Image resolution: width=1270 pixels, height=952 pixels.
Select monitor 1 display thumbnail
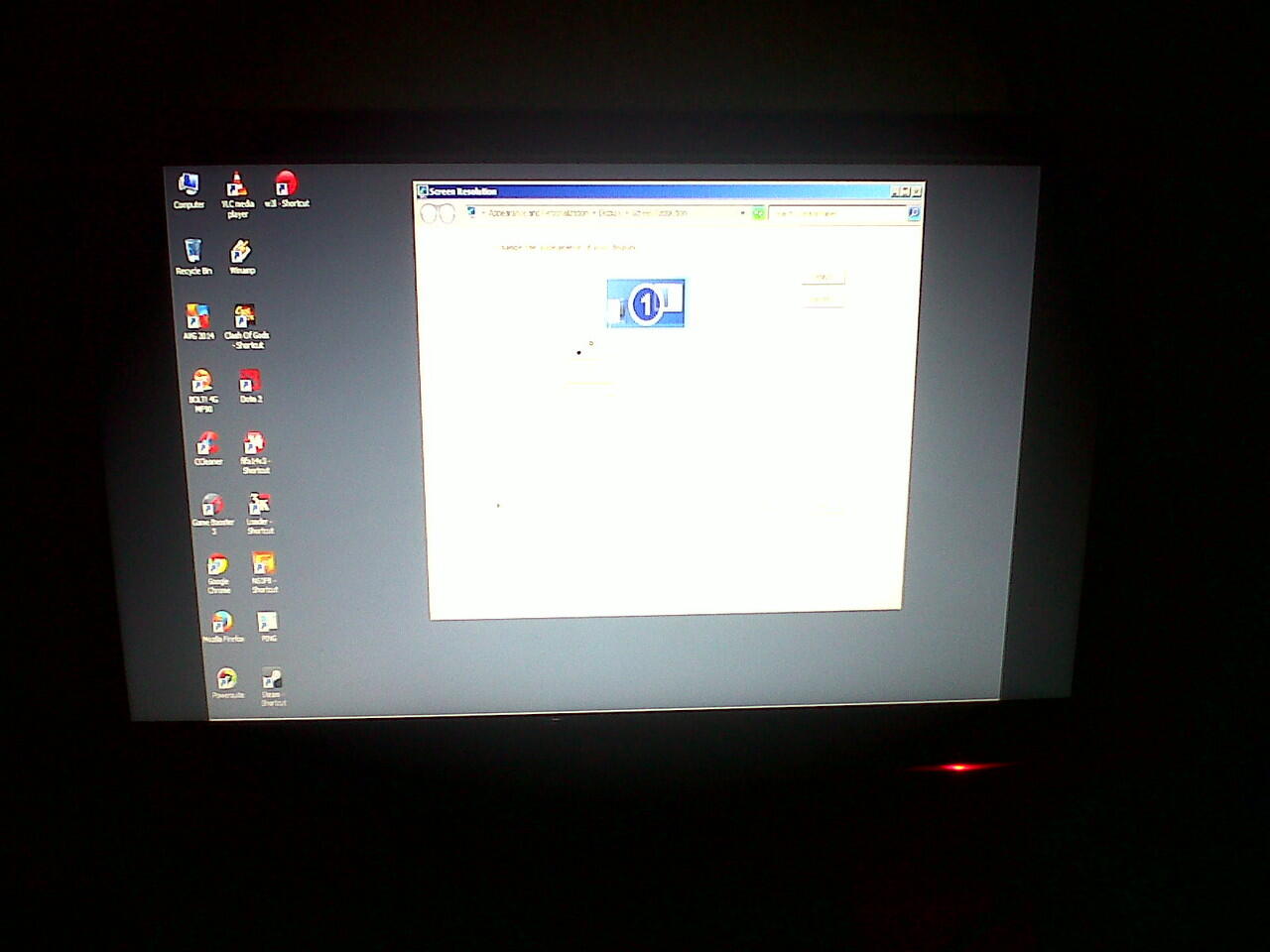(646, 303)
